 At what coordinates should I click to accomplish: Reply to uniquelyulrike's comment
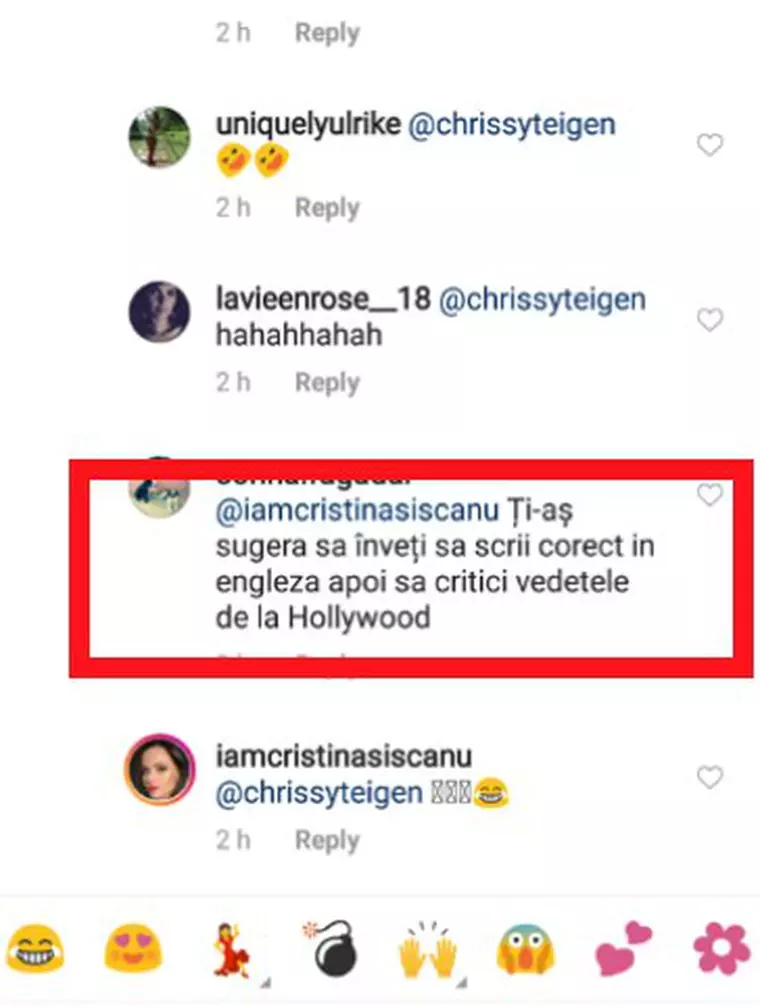(x=326, y=207)
